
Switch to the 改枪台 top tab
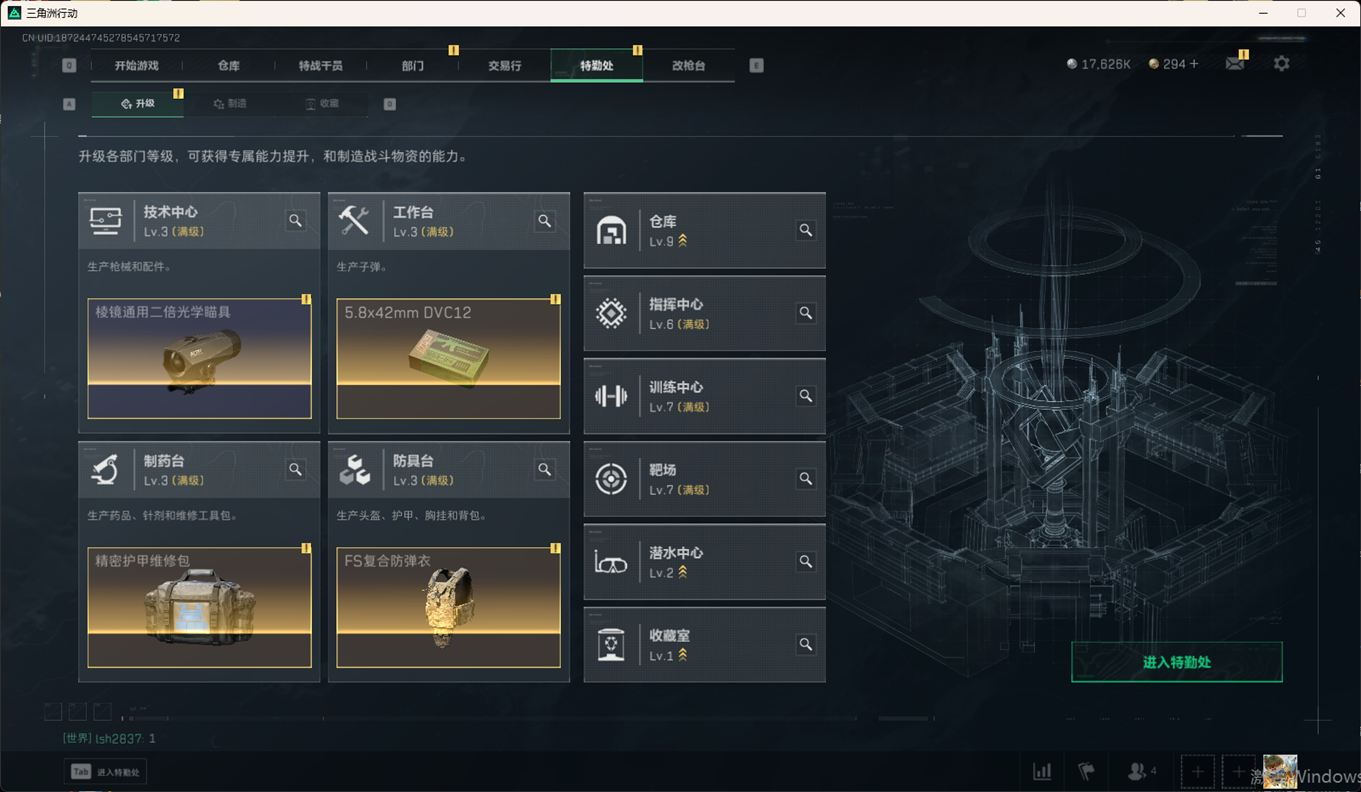tap(688, 65)
